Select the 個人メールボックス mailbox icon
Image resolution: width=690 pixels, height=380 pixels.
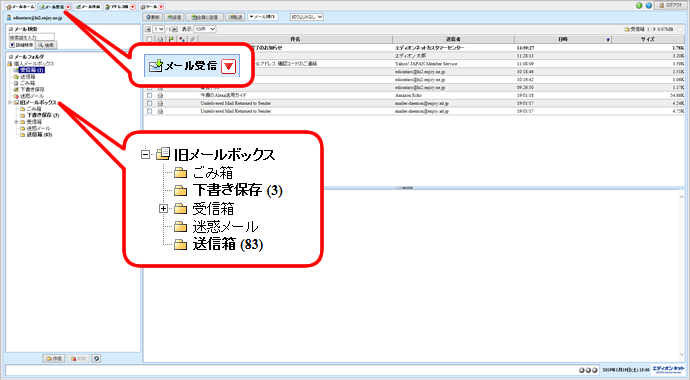pos(10,64)
